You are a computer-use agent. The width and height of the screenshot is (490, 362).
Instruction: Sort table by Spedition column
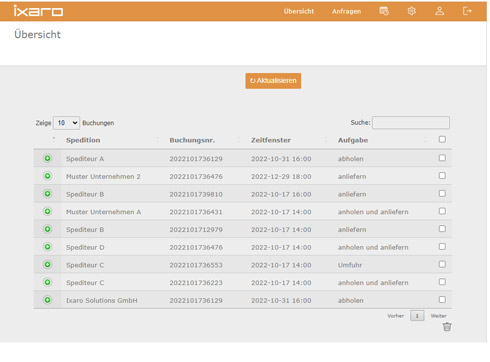(x=83, y=140)
